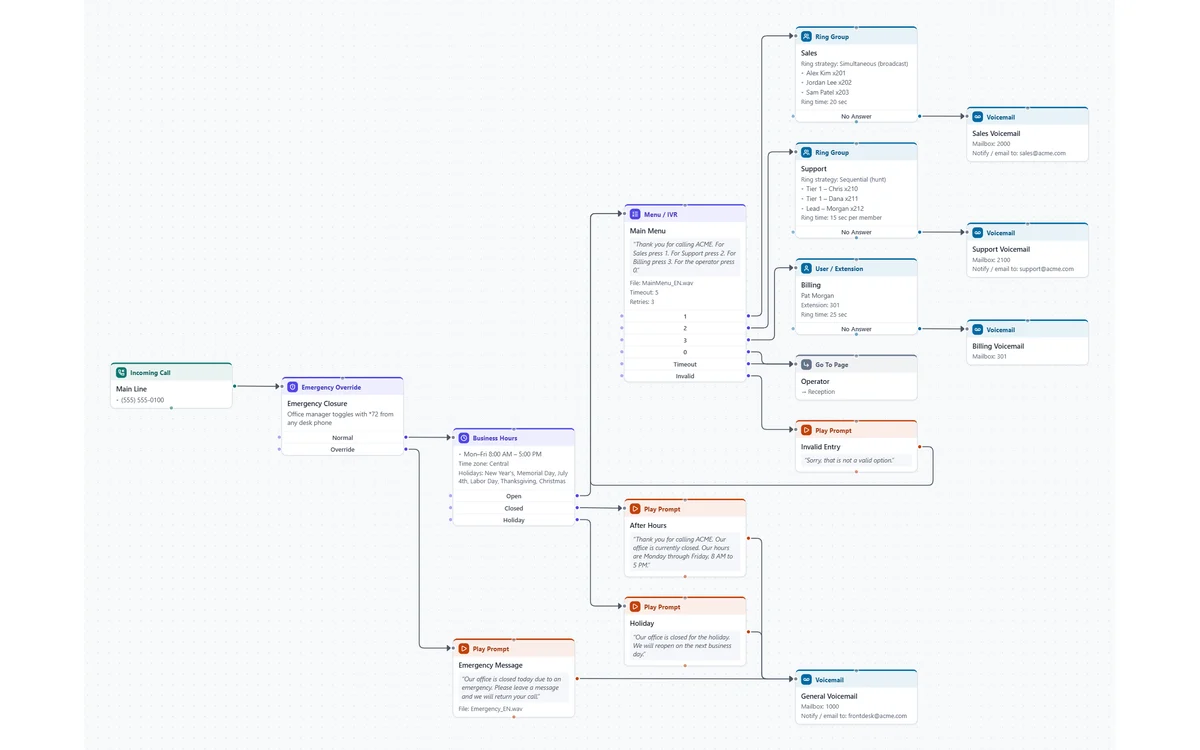Screen dimensions: 1200x750
Task: Click the Emergency Closure title
Action: point(317,404)
